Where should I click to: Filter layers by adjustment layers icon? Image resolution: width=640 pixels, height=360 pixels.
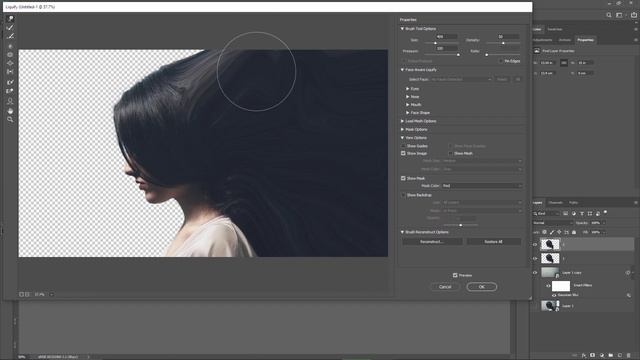point(573,213)
